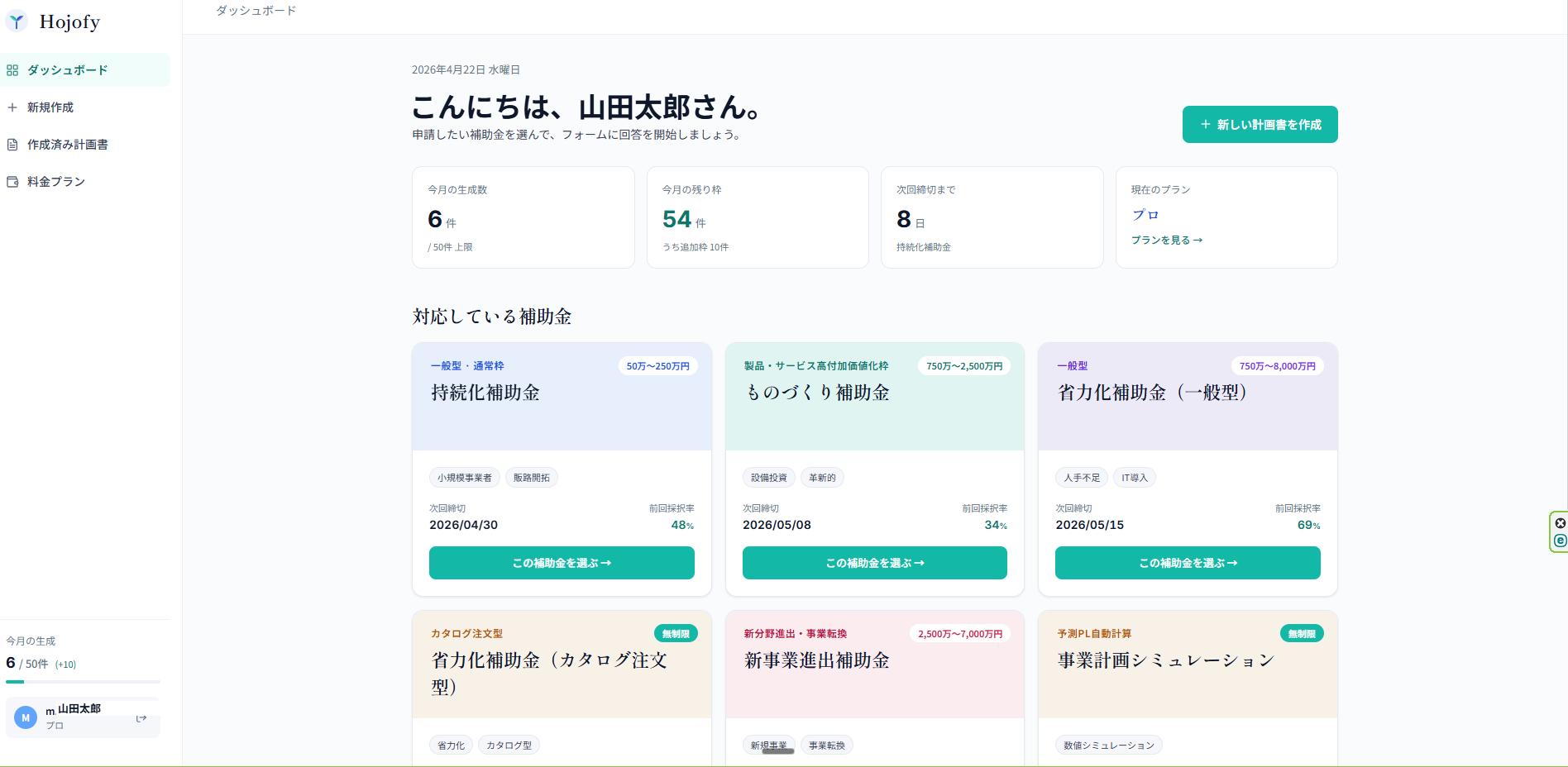
Task: Click the 人手不足 tag
Action: [x=1082, y=478]
